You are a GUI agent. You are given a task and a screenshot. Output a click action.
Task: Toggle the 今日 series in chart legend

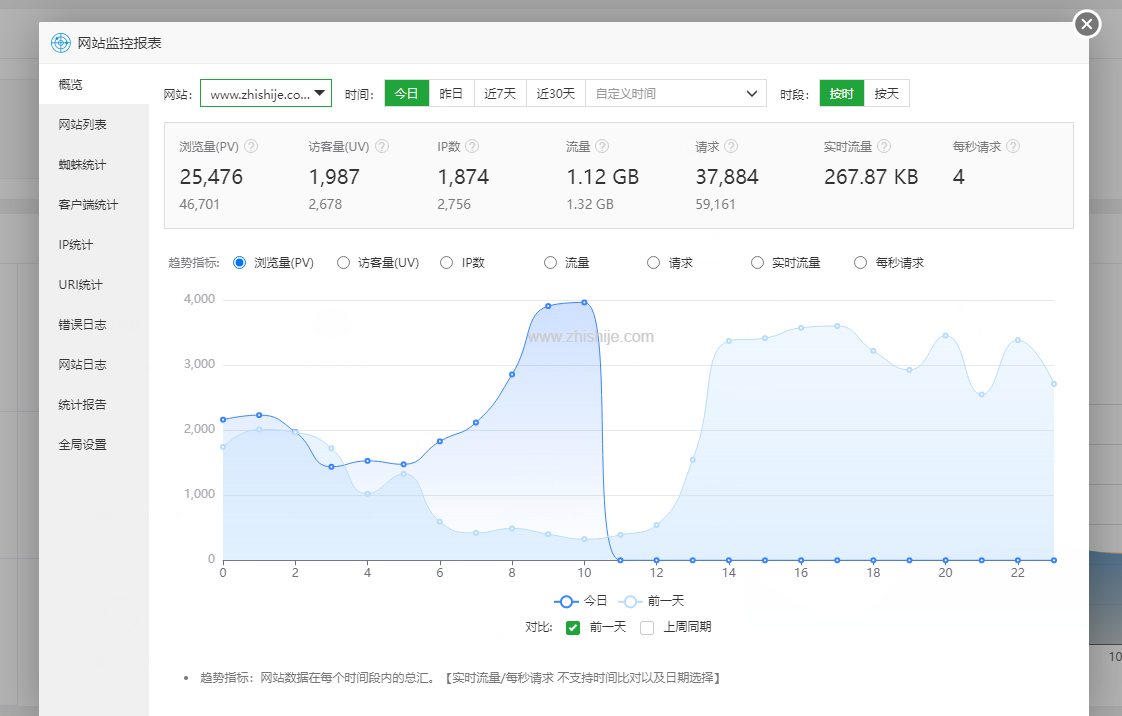580,601
